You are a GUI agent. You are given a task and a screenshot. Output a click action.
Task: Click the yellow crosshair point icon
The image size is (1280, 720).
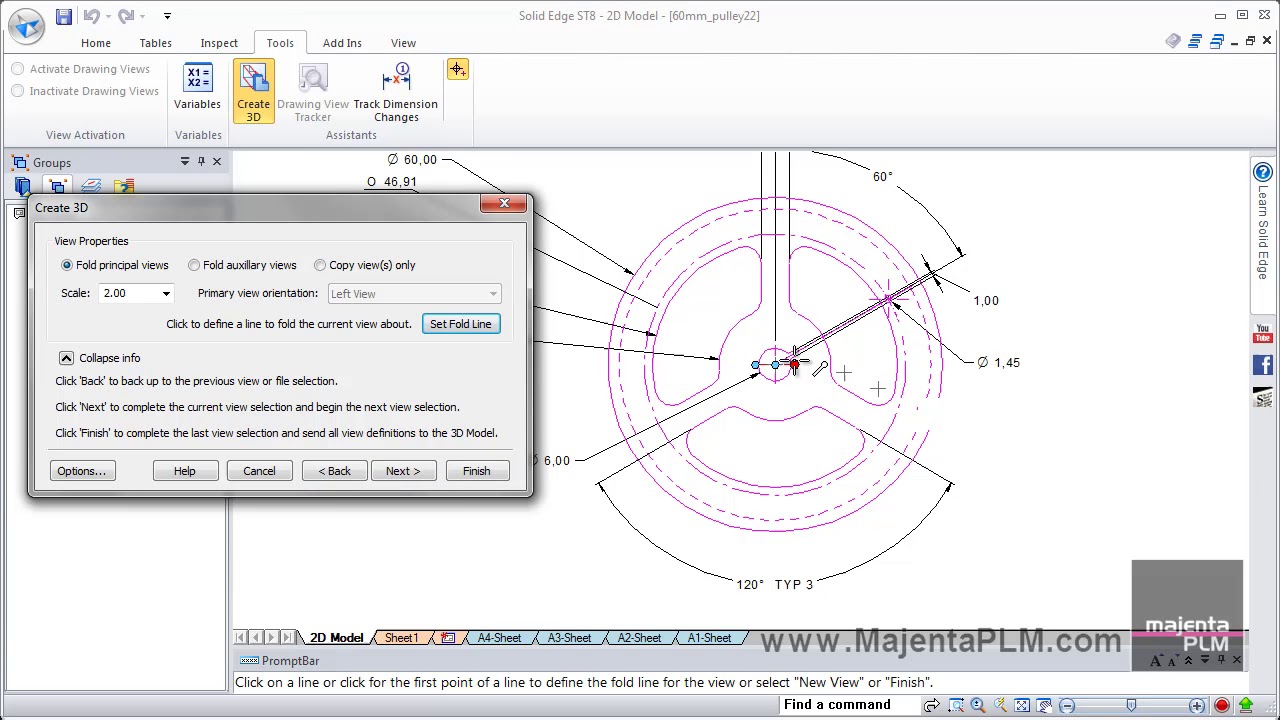pyautogui.click(x=457, y=69)
